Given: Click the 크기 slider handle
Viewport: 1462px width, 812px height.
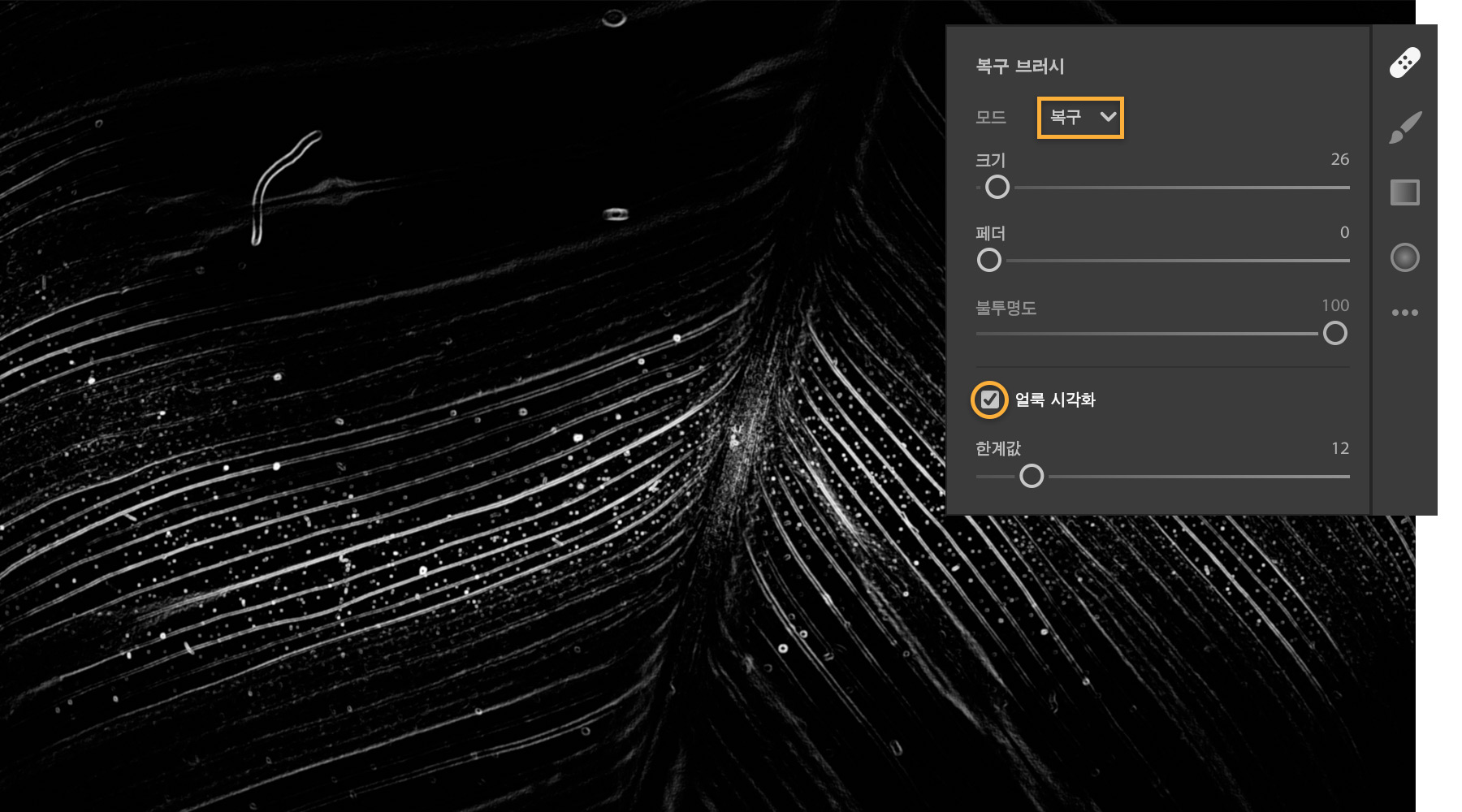Looking at the screenshot, I should coord(997,188).
